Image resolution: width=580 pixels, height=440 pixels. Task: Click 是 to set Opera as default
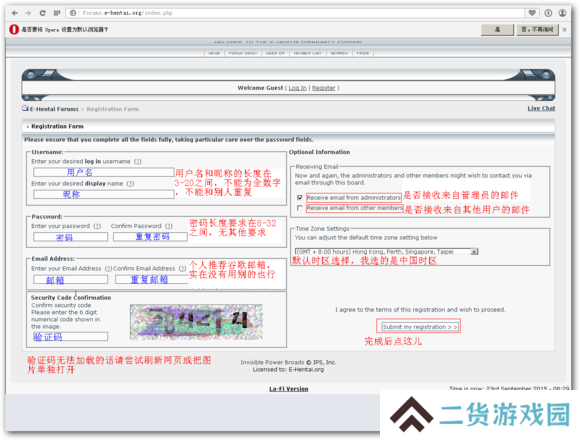(497, 30)
